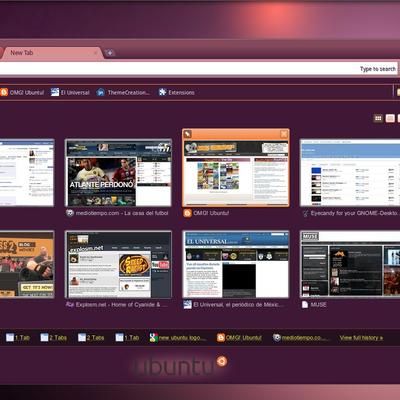The height and width of the screenshot is (400, 400).
Task: Click soccer ball favicon in recently closed bar
Action: [x=277, y=338]
